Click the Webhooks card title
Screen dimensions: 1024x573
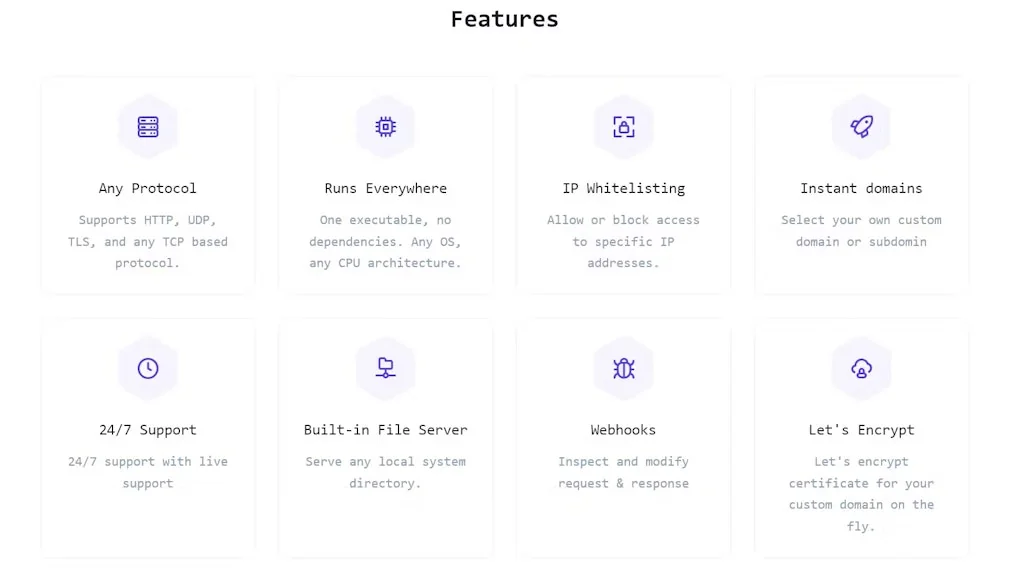(x=623, y=430)
